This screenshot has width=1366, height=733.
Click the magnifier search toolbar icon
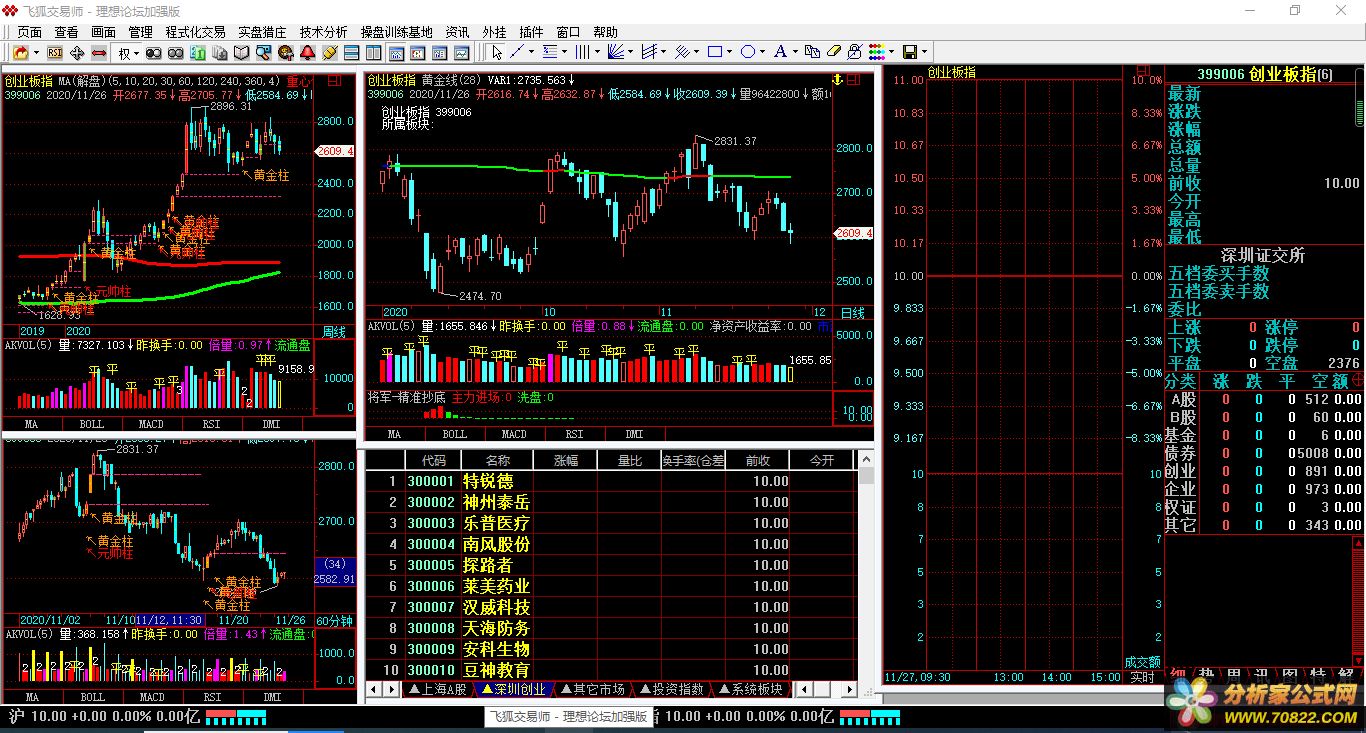click(x=263, y=53)
